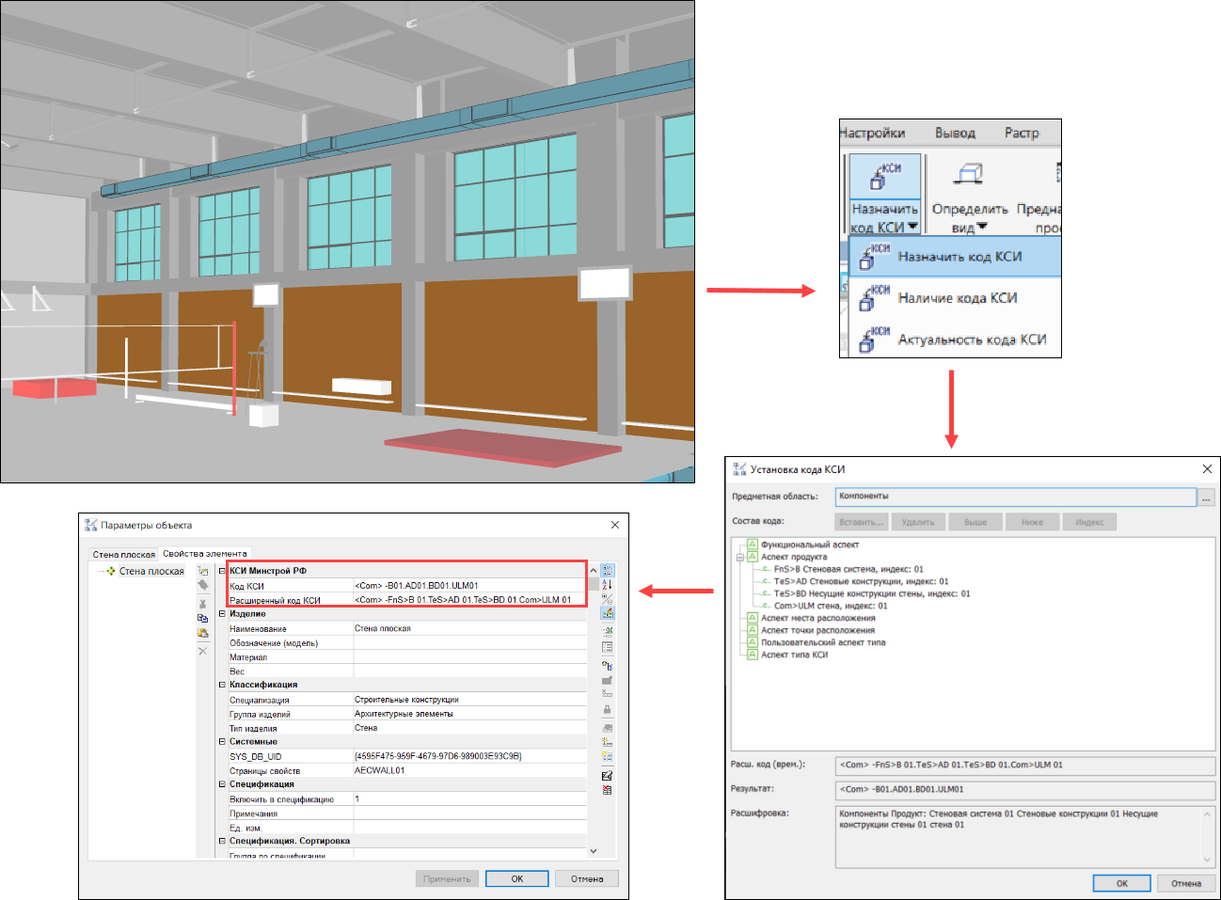The height and width of the screenshot is (900, 1221).
Task: Click the delete X icon in left toolbar
Action: click(x=203, y=651)
